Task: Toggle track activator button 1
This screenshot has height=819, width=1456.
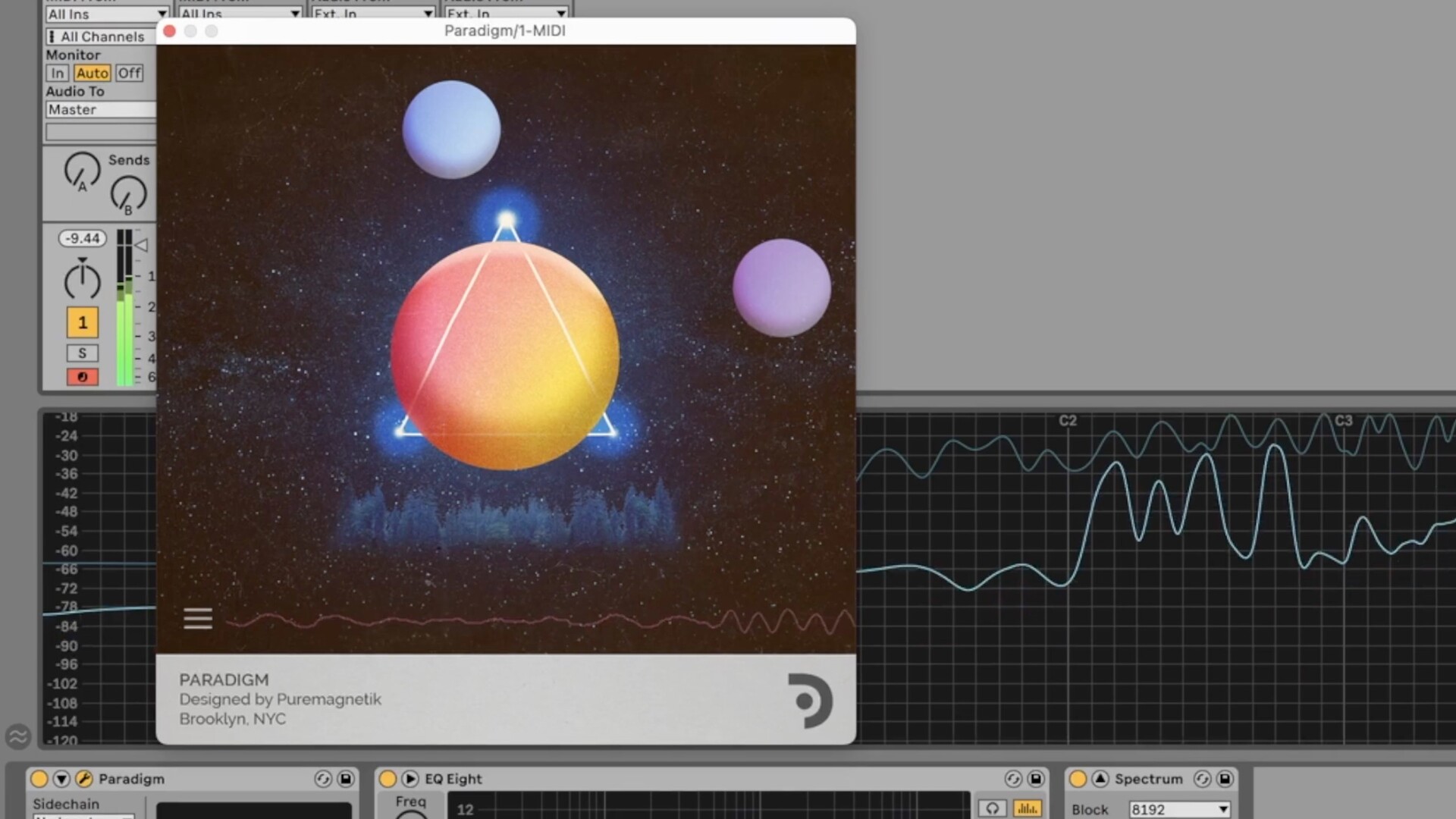Action: pos(83,322)
